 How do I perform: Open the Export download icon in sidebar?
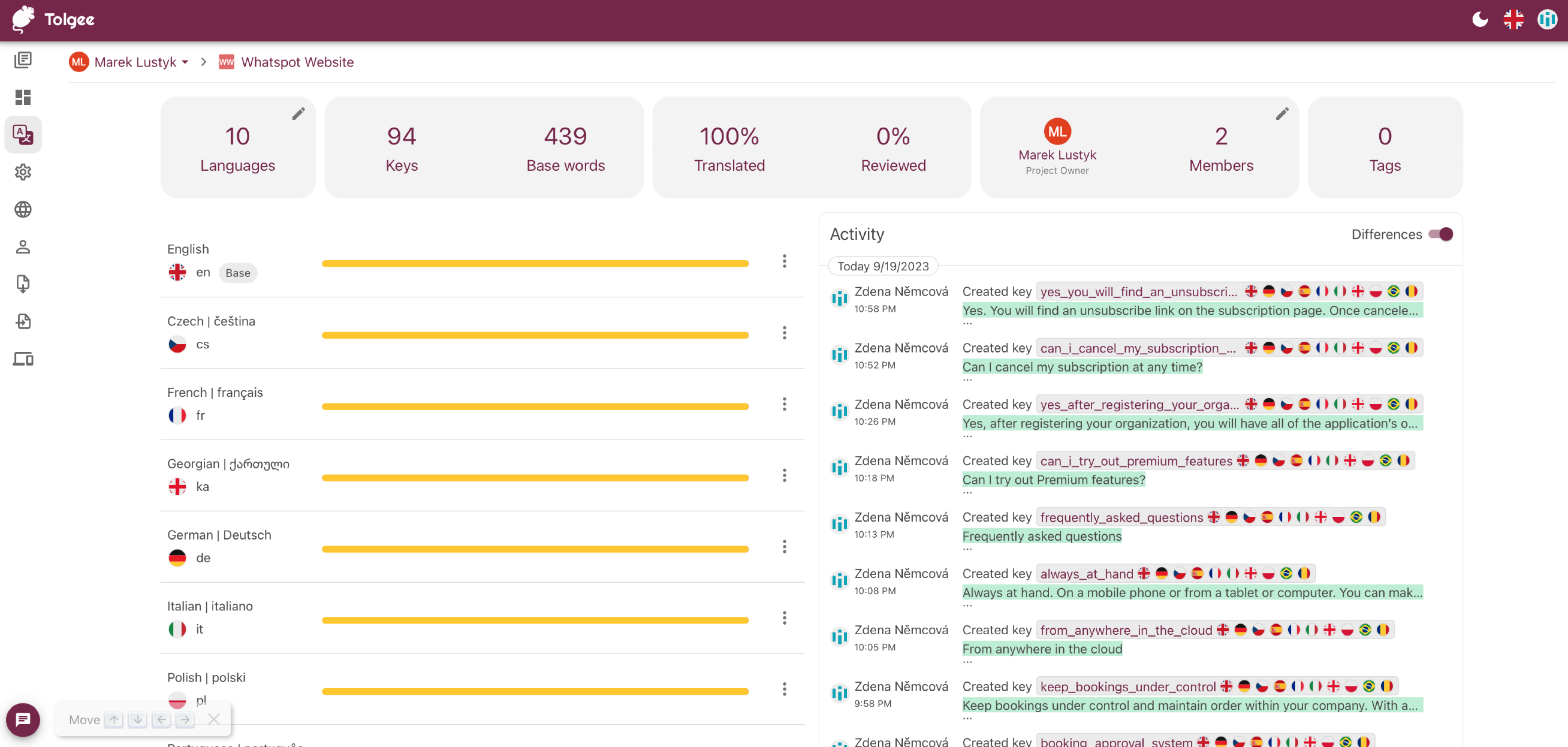[x=23, y=284]
